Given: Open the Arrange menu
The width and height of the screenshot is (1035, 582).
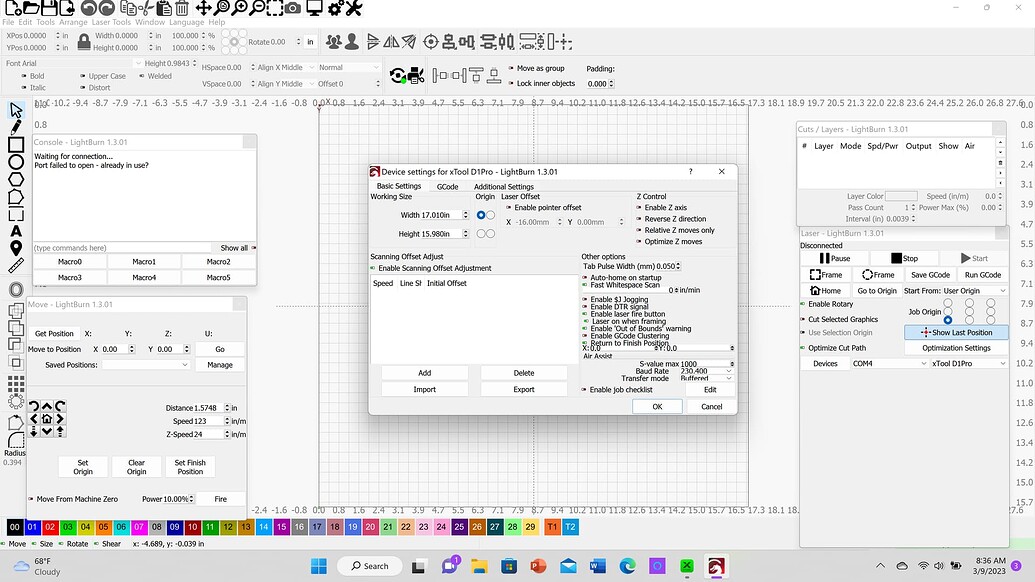Looking at the screenshot, I should (x=73, y=22).
